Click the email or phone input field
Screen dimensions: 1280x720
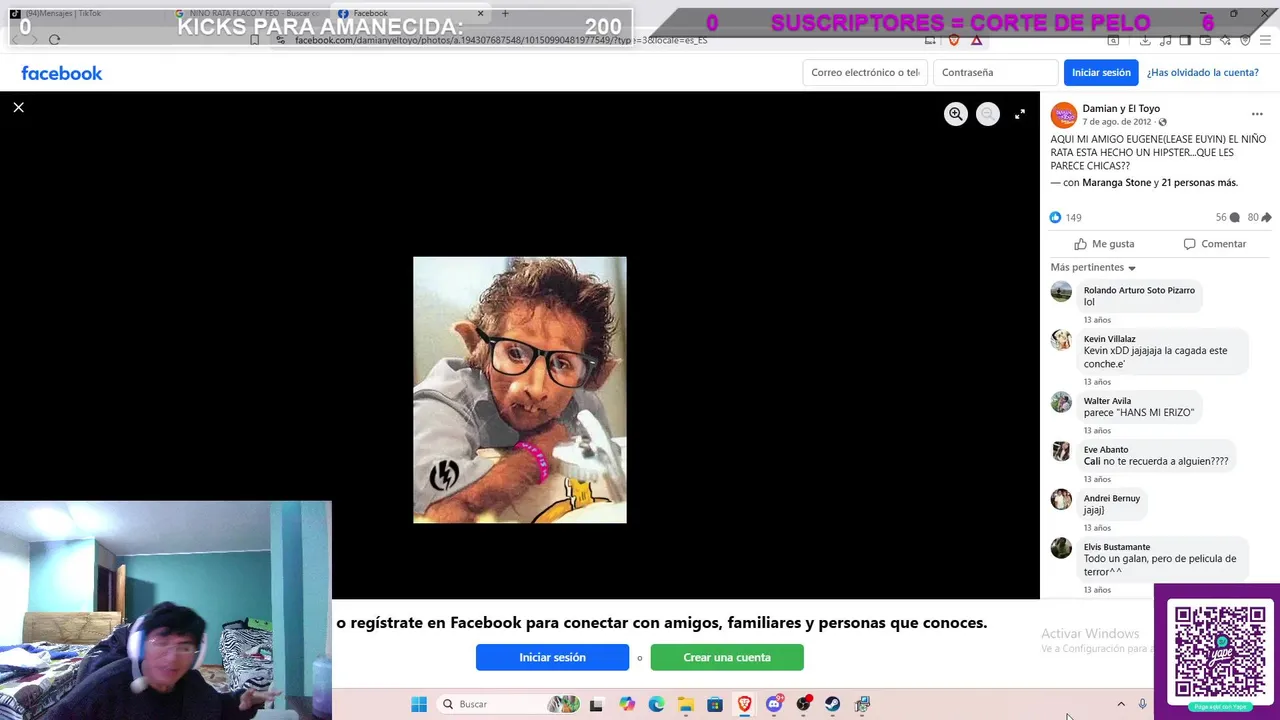pos(865,73)
